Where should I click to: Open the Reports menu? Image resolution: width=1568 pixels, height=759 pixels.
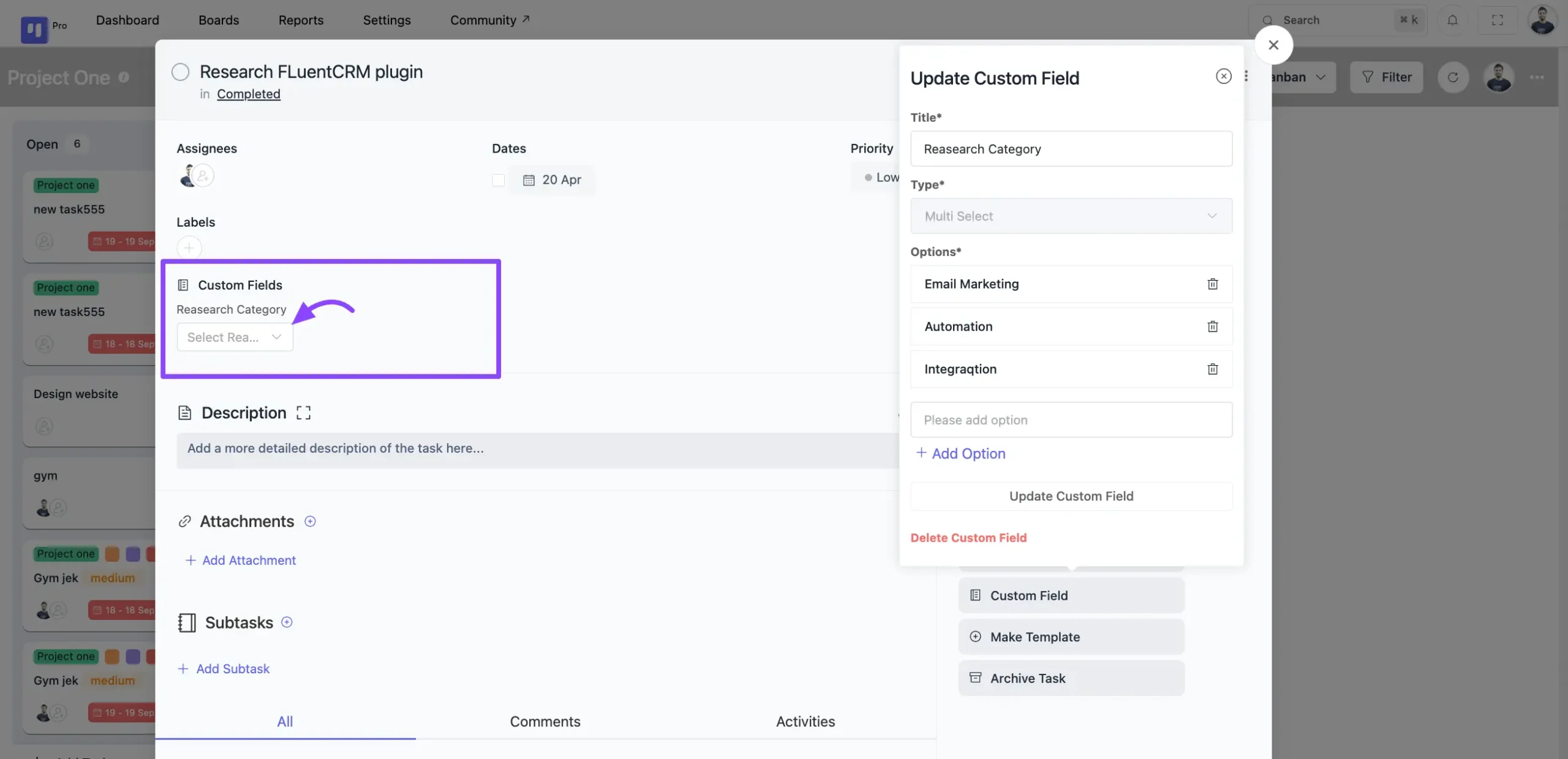(x=301, y=20)
